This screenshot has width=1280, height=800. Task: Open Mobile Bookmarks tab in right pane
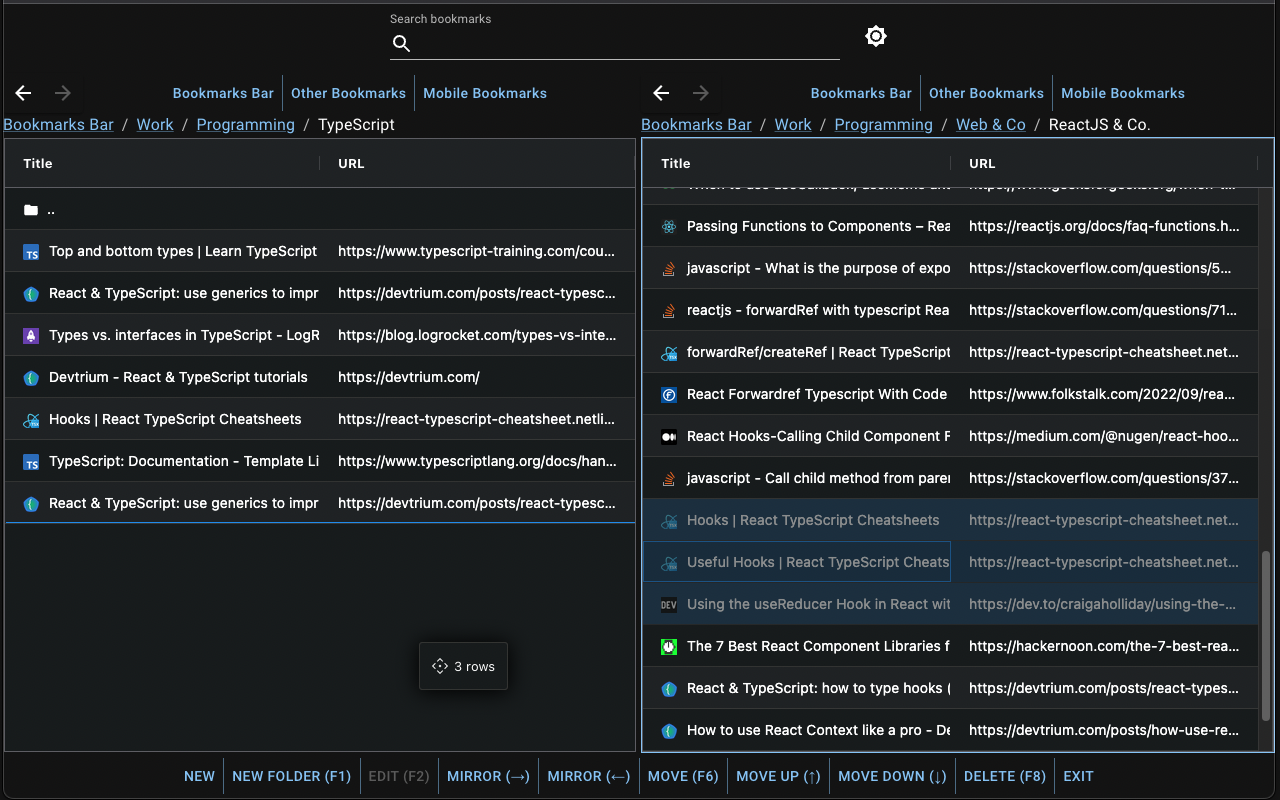(x=1123, y=93)
